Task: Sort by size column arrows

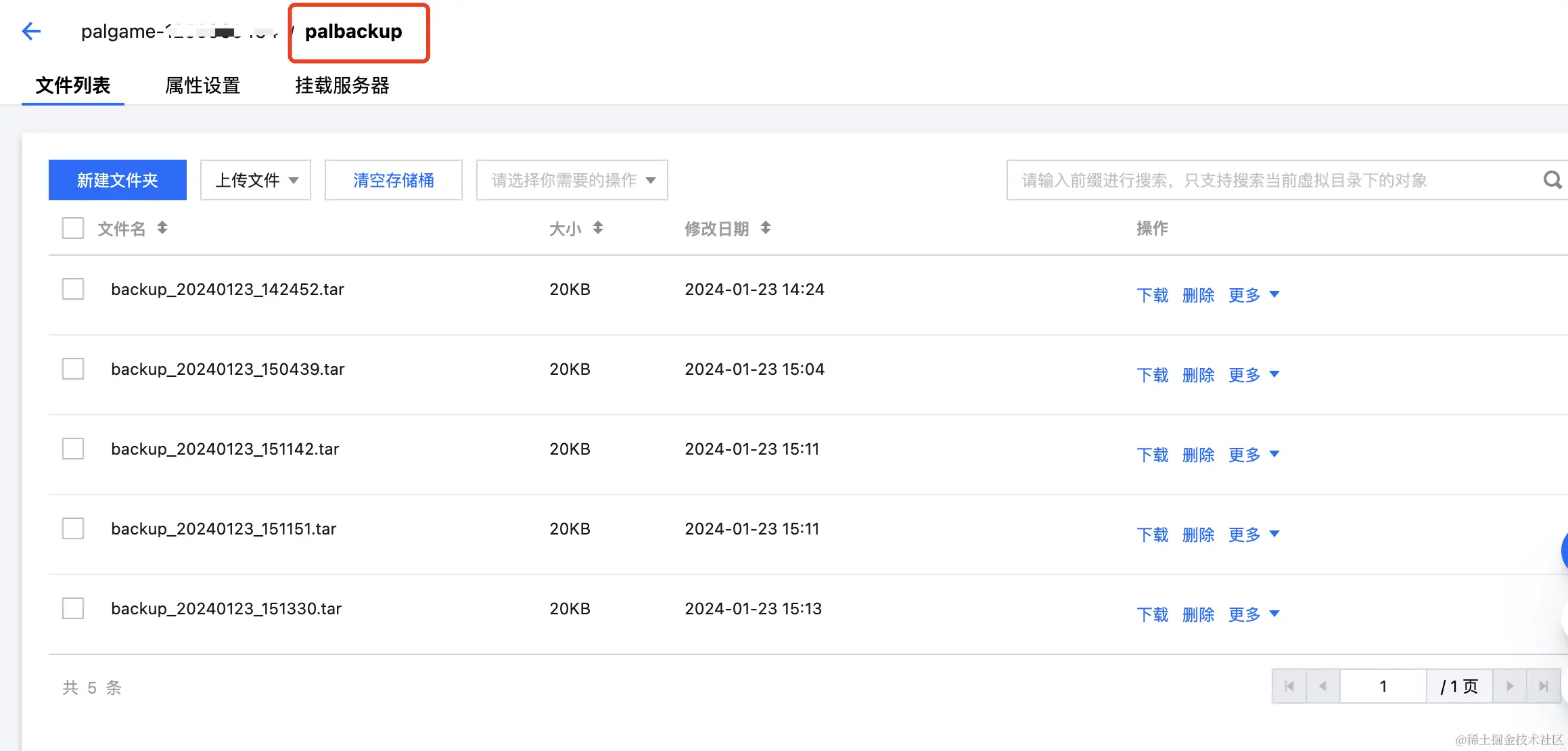Action: click(598, 228)
